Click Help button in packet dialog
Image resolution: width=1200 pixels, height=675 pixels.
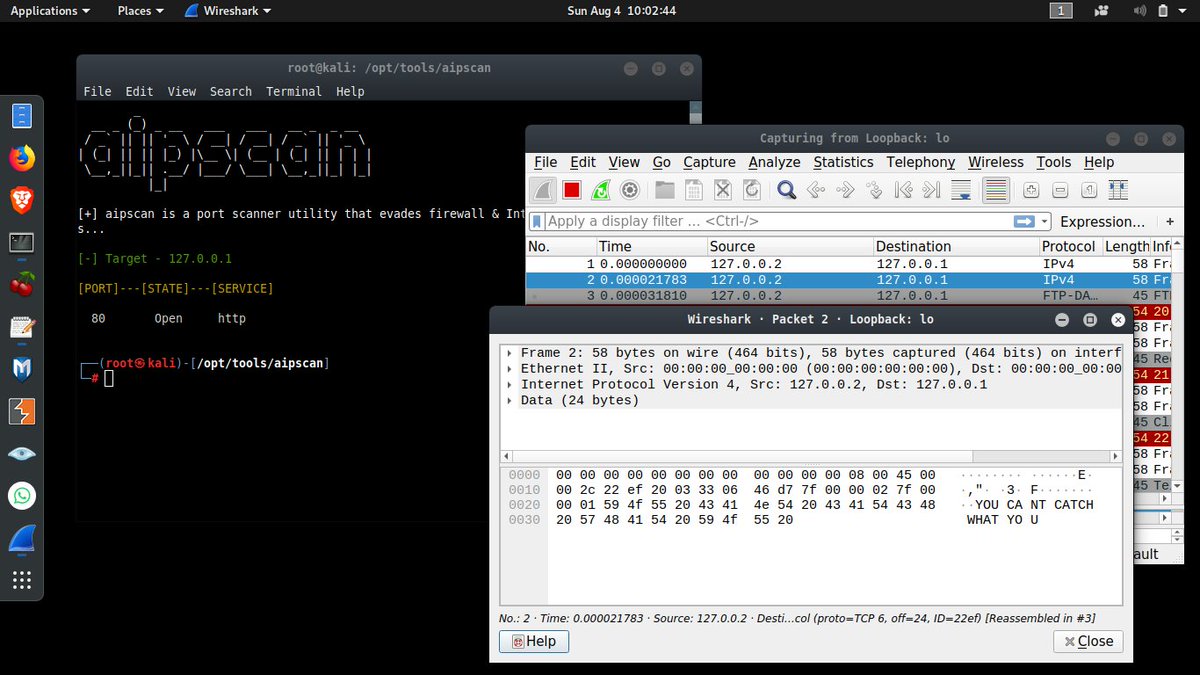tap(534, 641)
